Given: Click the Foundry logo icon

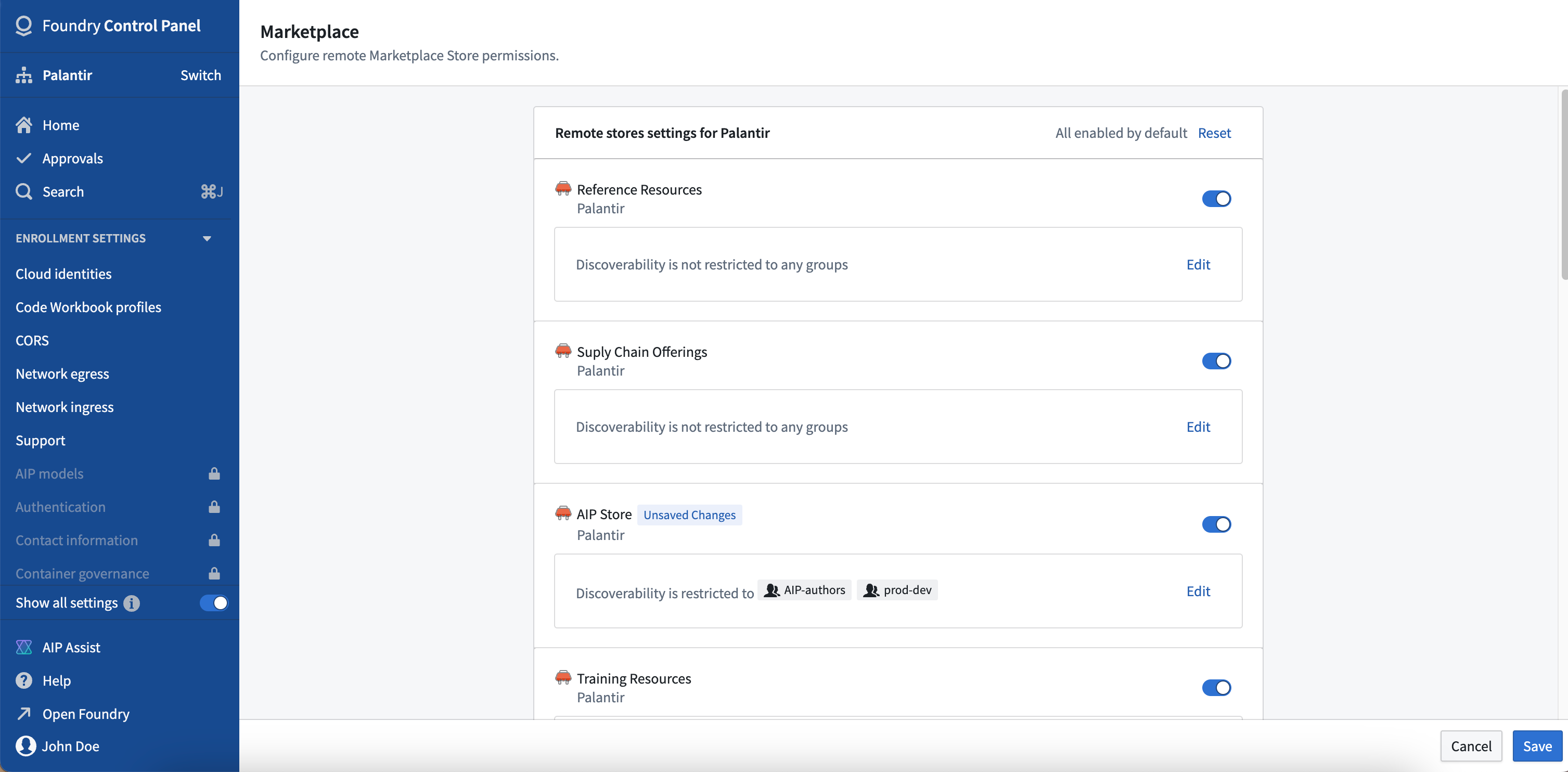Looking at the screenshot, I should [x=24, y=25].
